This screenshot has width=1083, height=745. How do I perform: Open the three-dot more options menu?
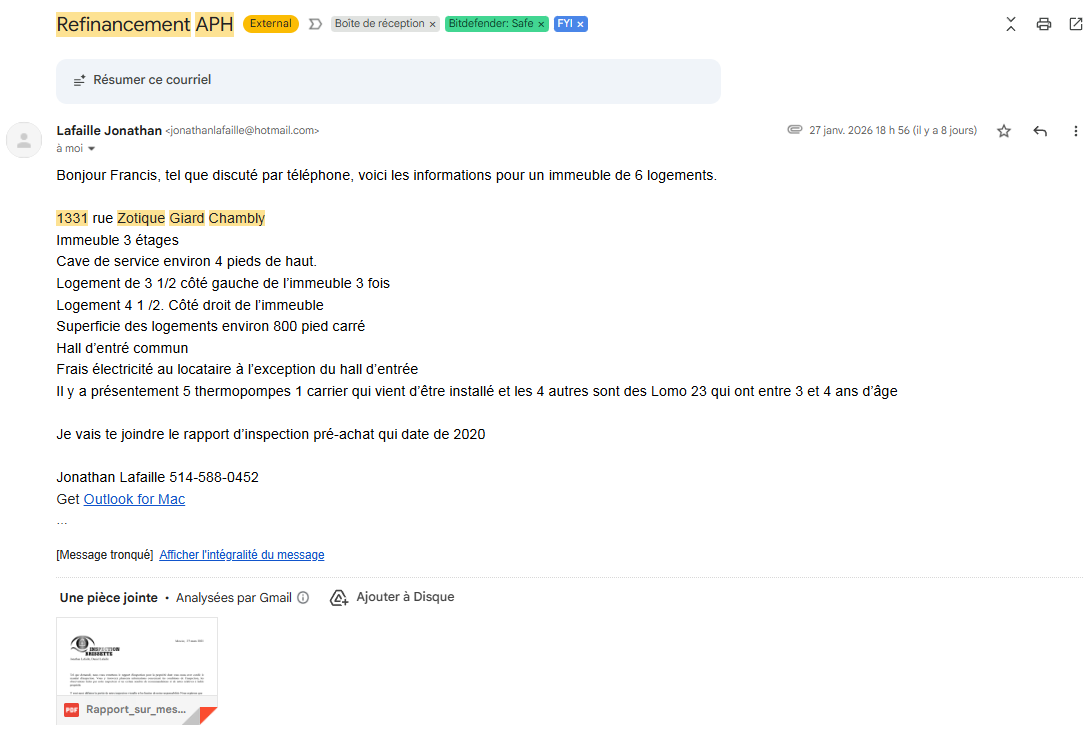pos(1076,131)
